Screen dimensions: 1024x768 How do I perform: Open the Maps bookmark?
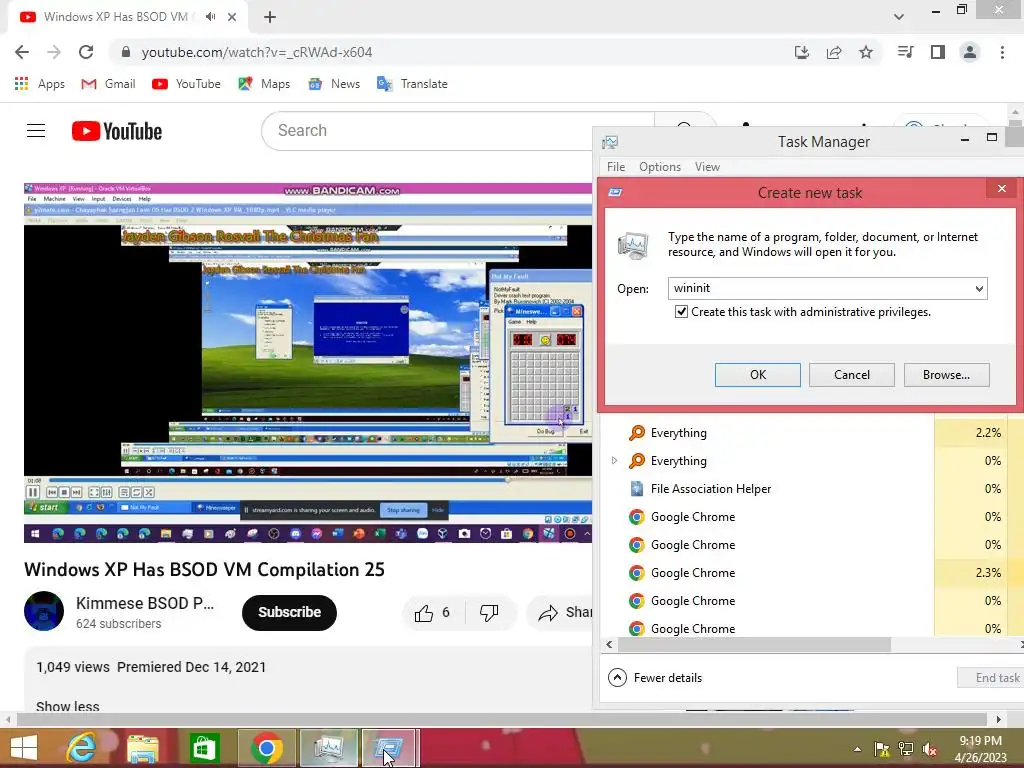tap(264, 84)
